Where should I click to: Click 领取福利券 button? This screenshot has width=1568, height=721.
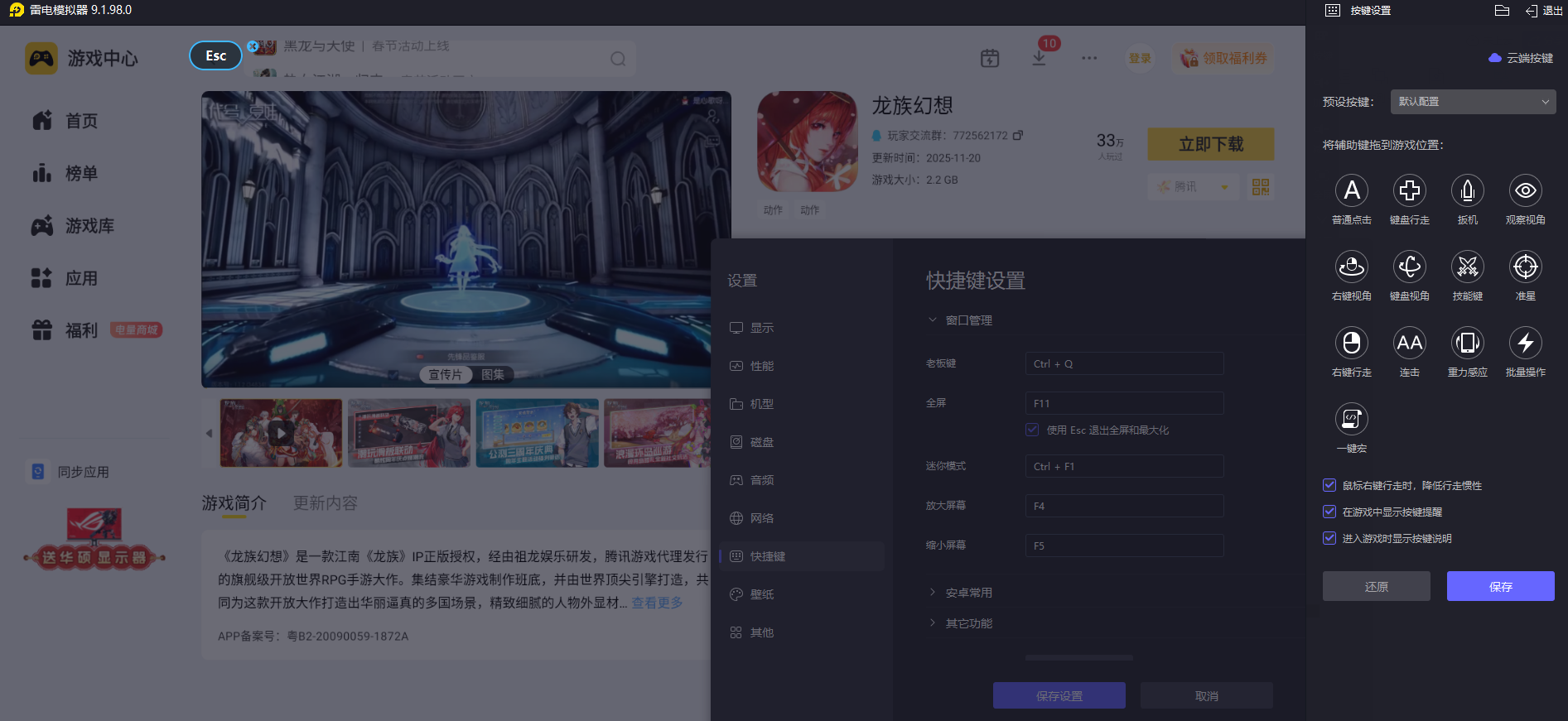point(1223,58)
